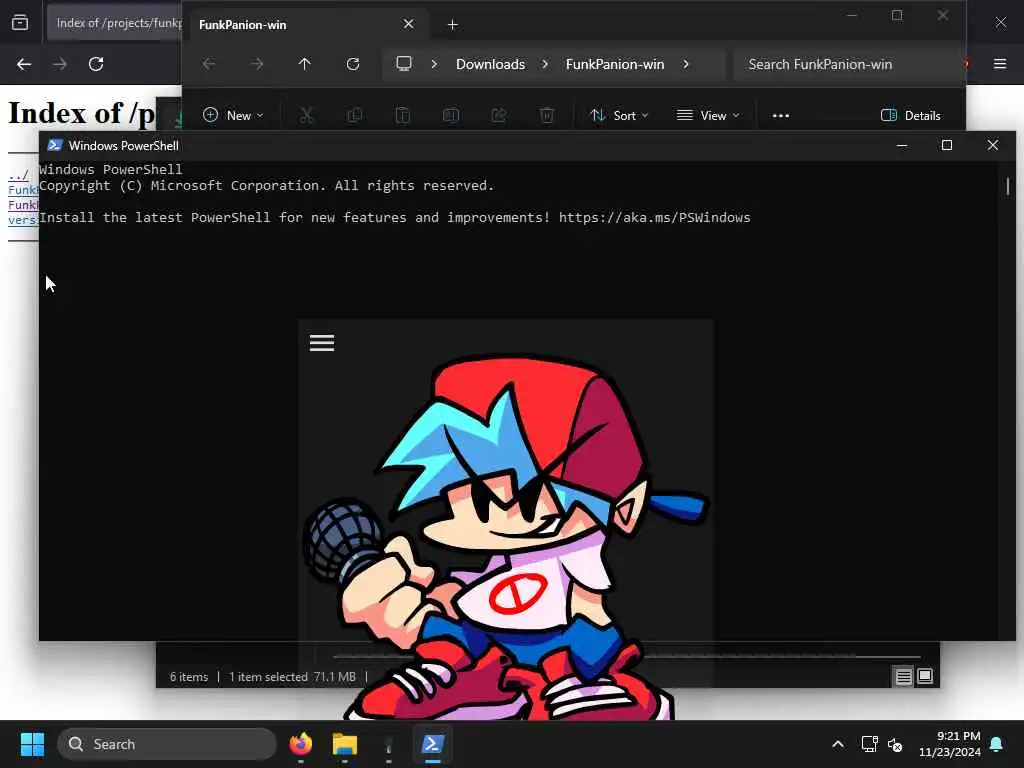Click the Delete trash icon in File Explorer
Screen dimensions: 1024x768
[x=547, y=116]
